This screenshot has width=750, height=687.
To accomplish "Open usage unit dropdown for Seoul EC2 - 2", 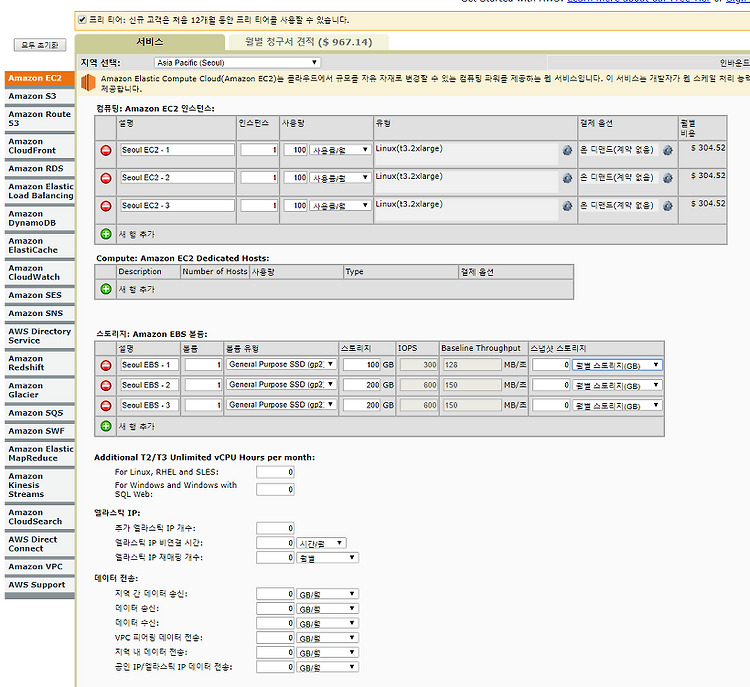I will pyautogui.click(x=340, y=178).
